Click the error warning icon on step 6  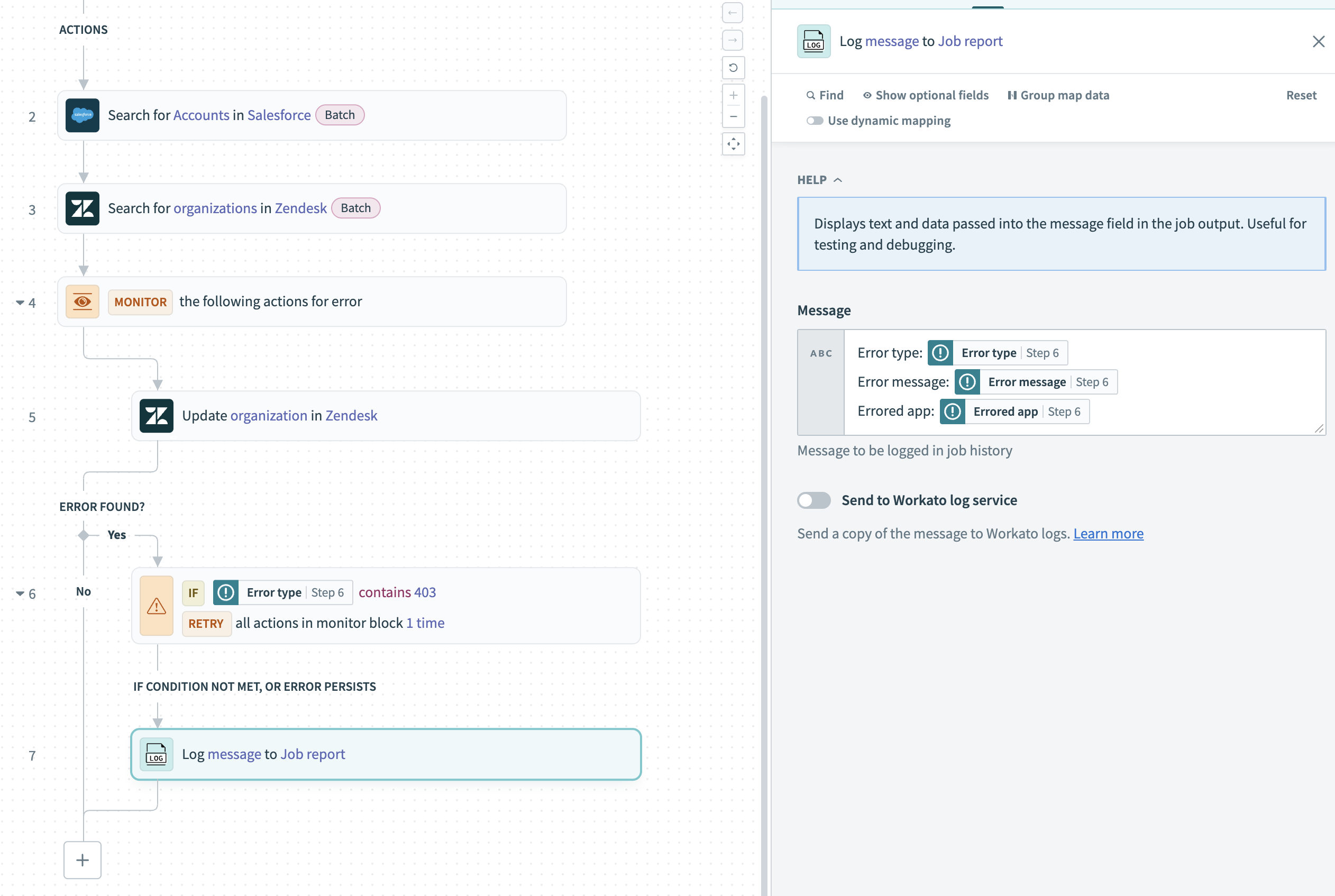(x=156, y=606)
